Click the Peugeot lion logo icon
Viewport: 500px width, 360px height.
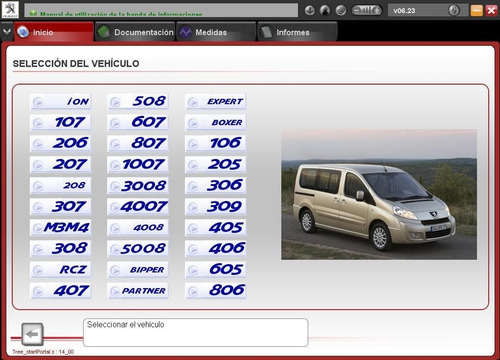coord(10,10)
